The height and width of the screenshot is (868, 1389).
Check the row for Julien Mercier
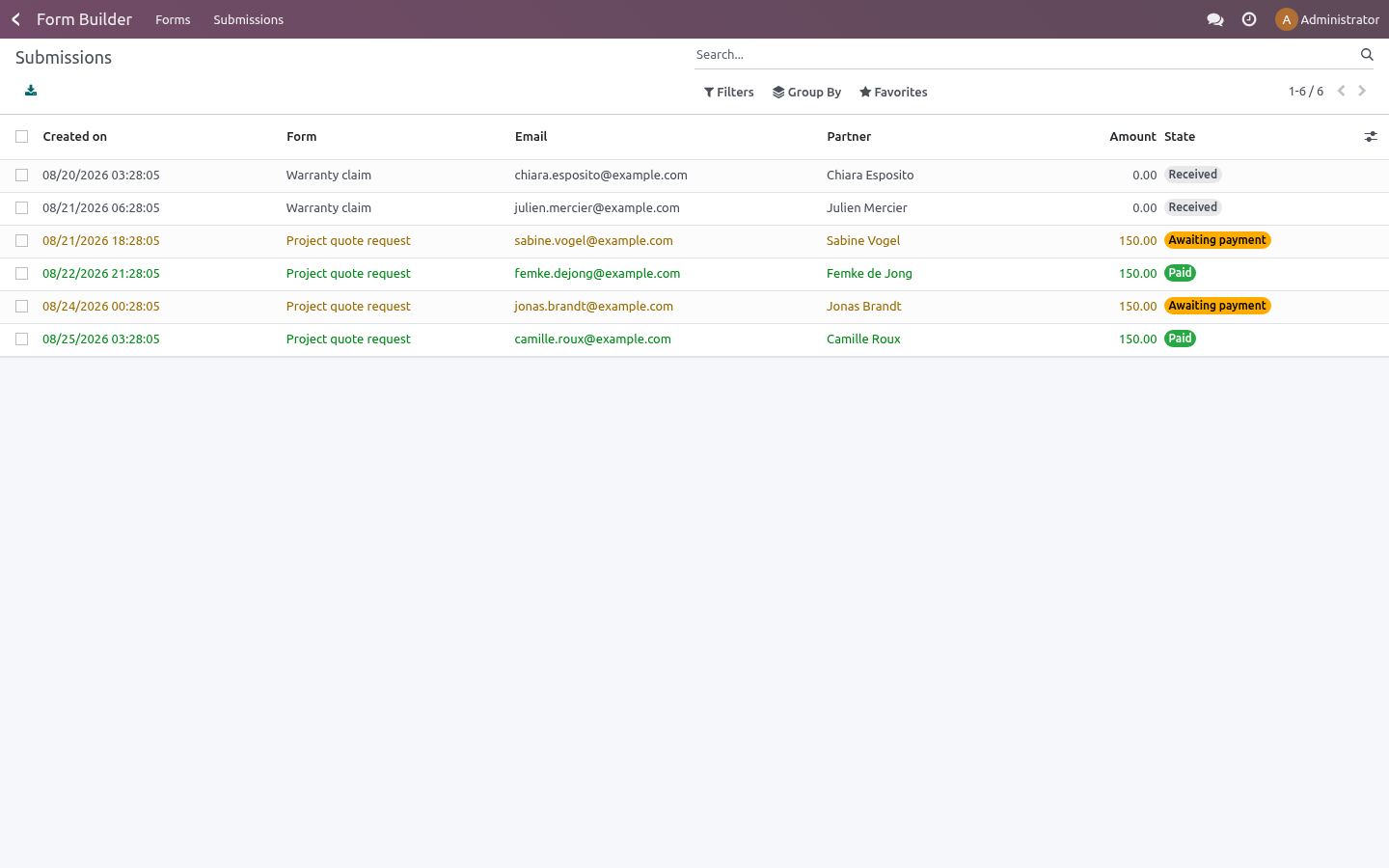click(21, 208)
